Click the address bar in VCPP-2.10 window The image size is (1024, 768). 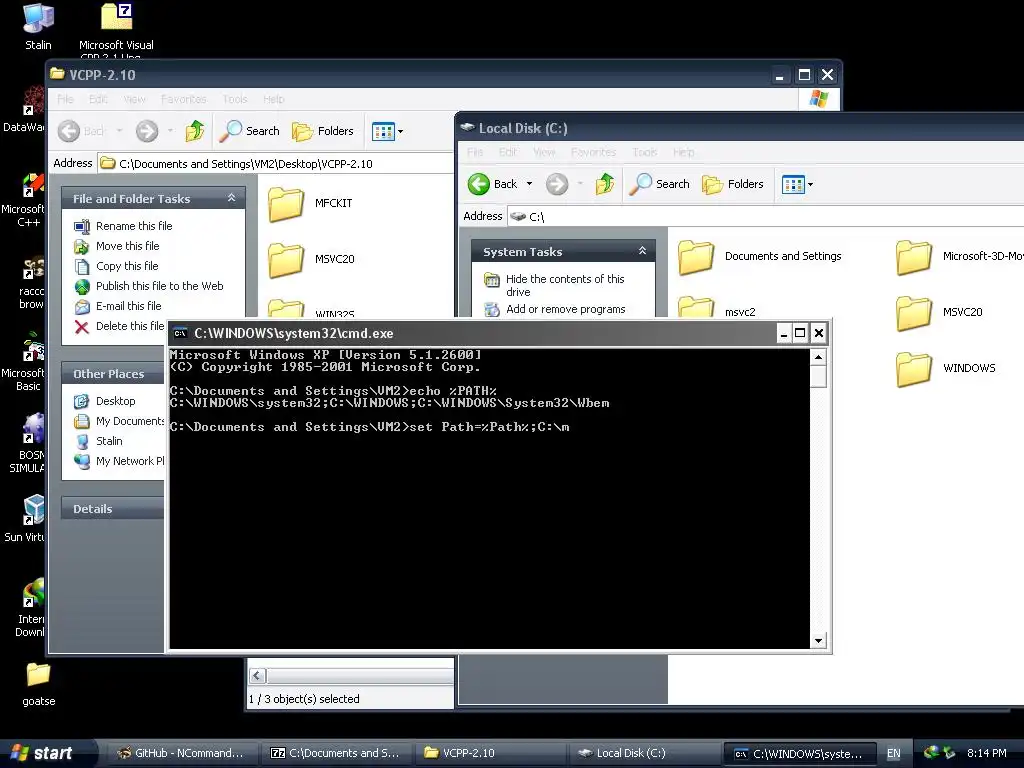pos(276,163)
